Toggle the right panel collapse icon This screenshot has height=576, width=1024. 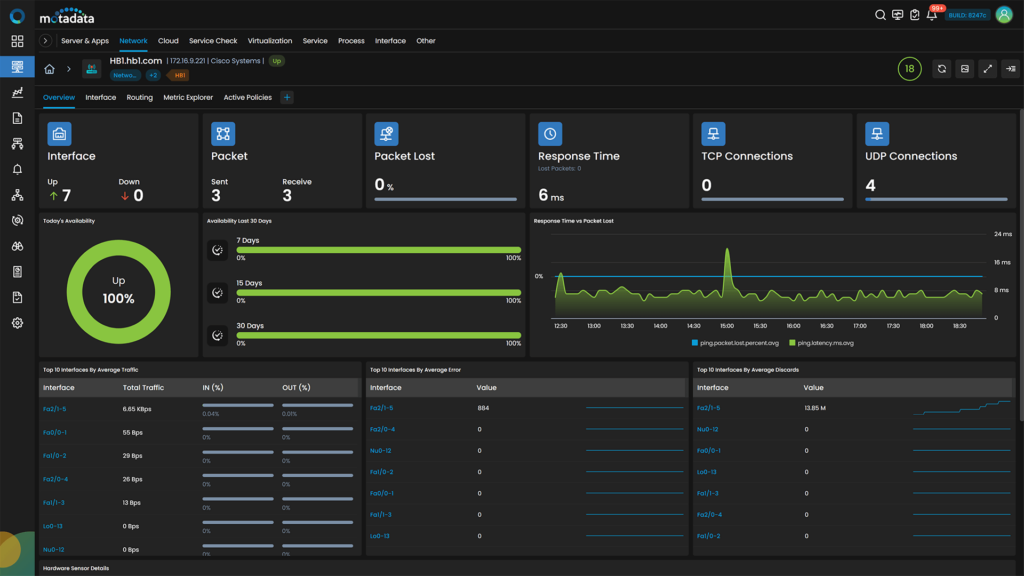click(x=1013, y=69)
